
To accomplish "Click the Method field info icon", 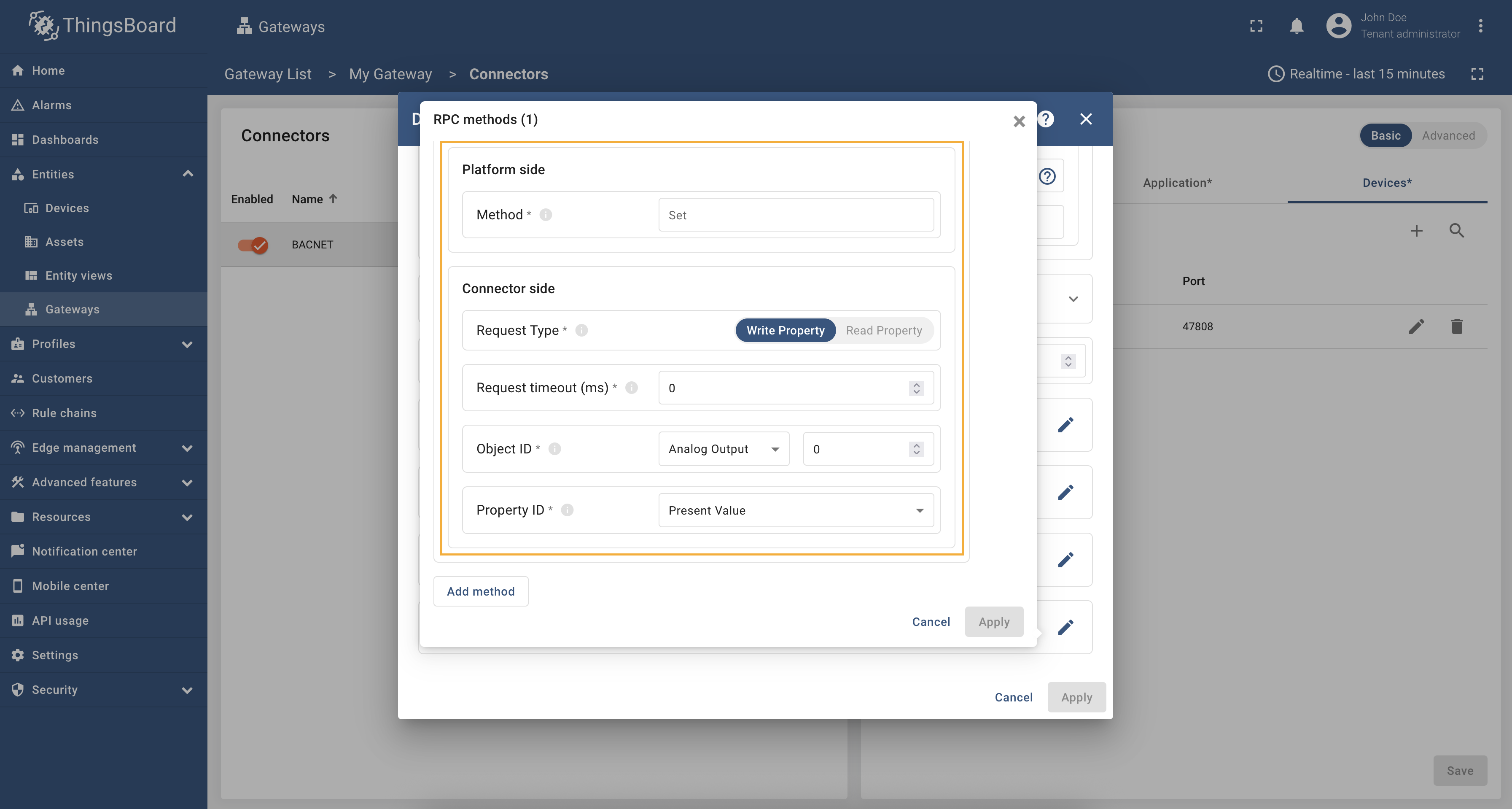I will coord(545,215).
